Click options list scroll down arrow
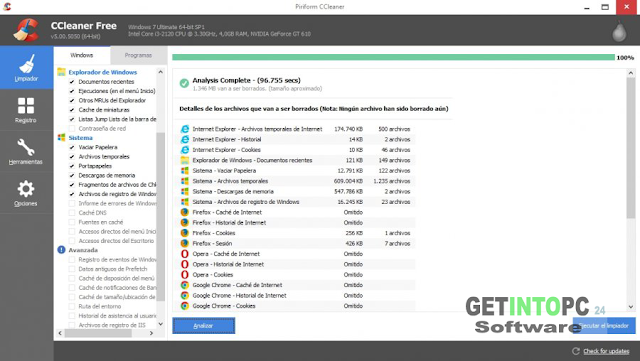The height and width of the screenshot is (361, 640). point(160,324)
